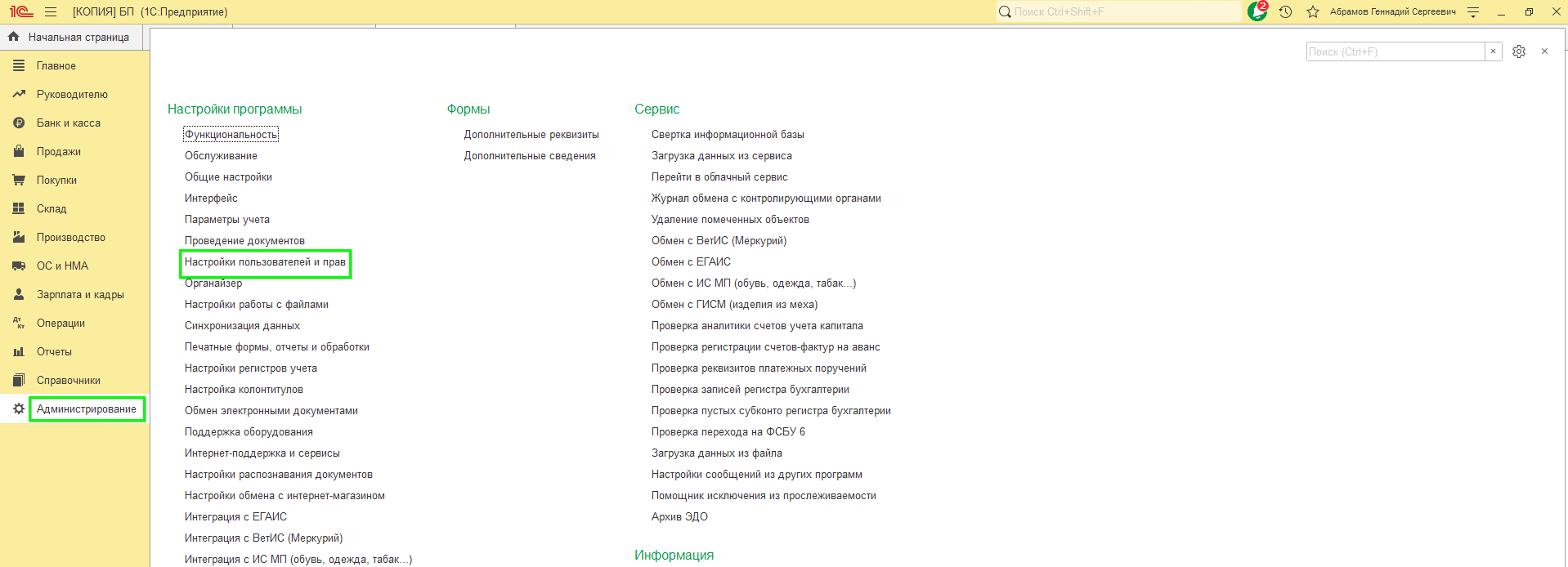
Task: Open Органайзер settings
Action: [213, 283]
